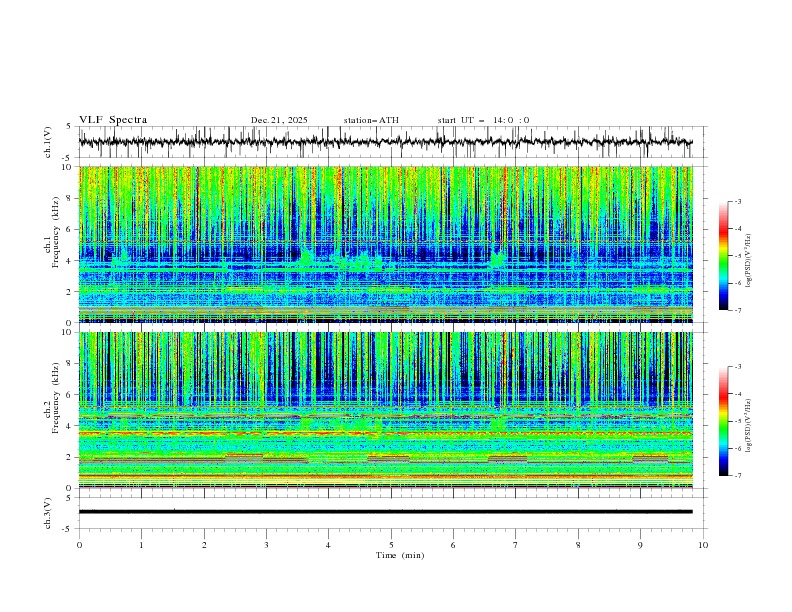Click the "-3" tick on ch.1 colorbar
This screenshot has width=792, height=612.
[738, 201]
